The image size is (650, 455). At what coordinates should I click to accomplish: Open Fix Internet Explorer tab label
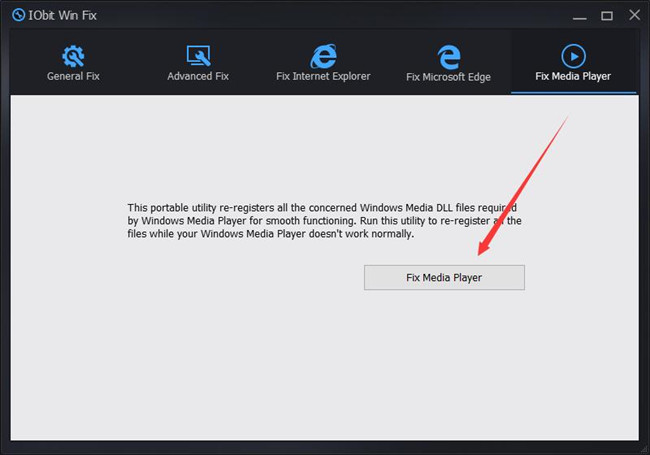tap(323, 76)
